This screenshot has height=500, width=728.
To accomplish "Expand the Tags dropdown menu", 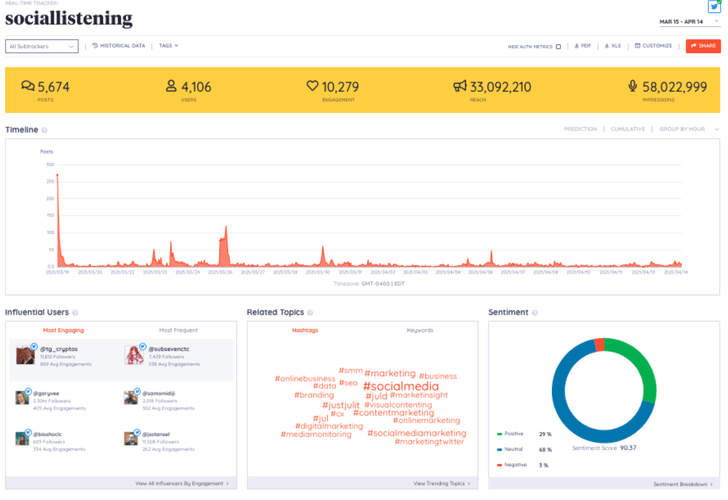I will click(168, 46).
